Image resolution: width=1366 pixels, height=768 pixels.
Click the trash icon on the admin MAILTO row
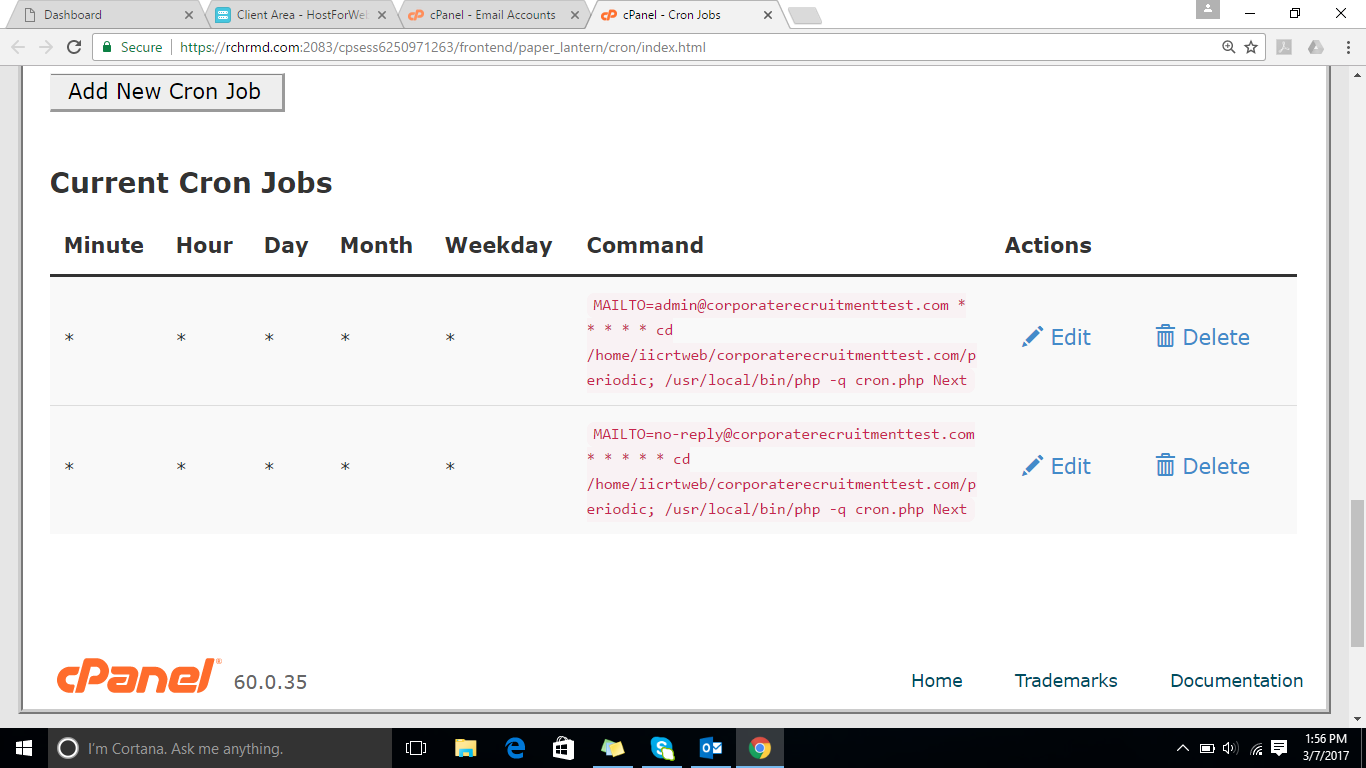pyautogui.click(x=1165, y=337)
